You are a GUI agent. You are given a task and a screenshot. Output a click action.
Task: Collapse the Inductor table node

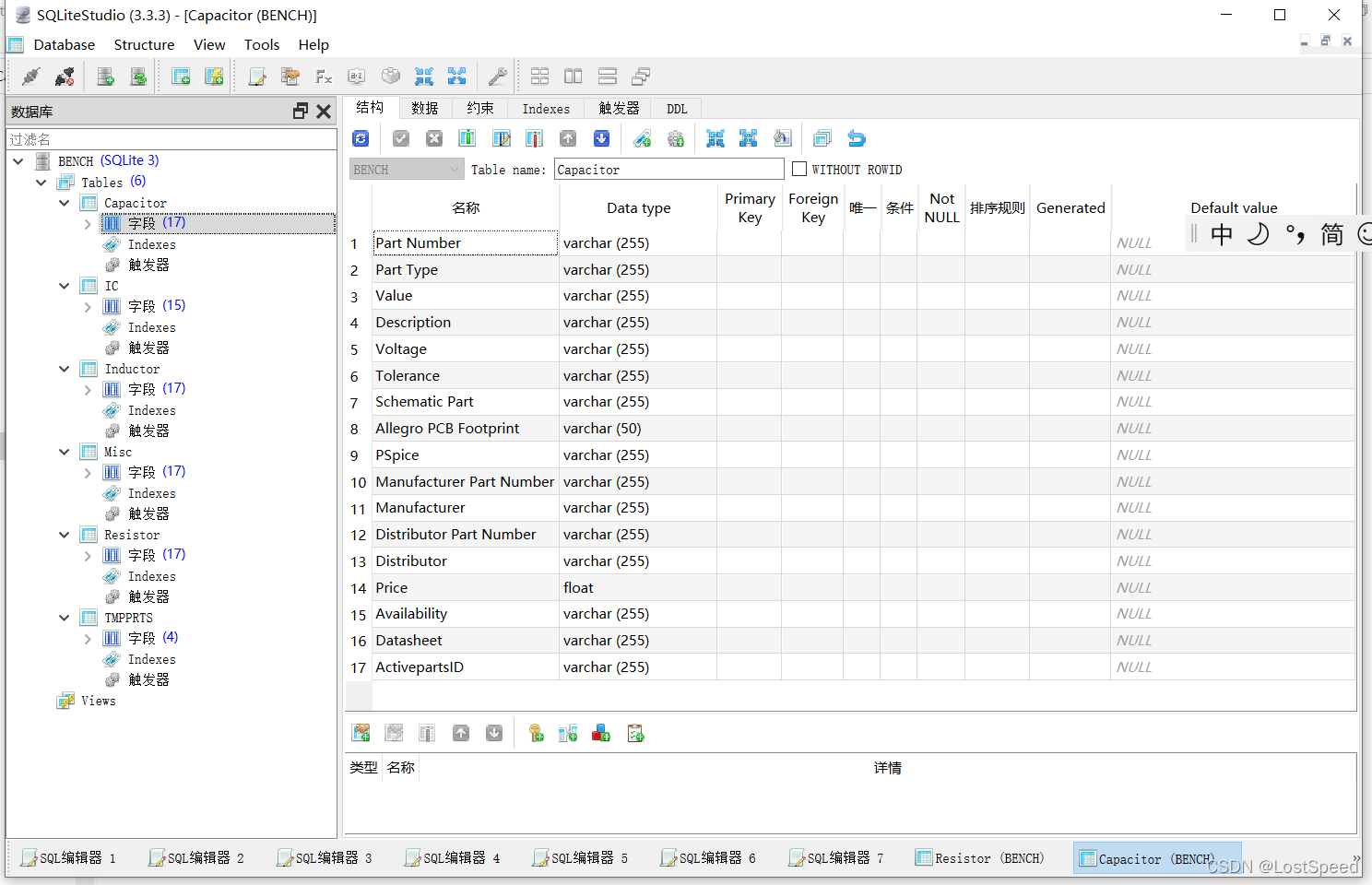click(65, 369)
